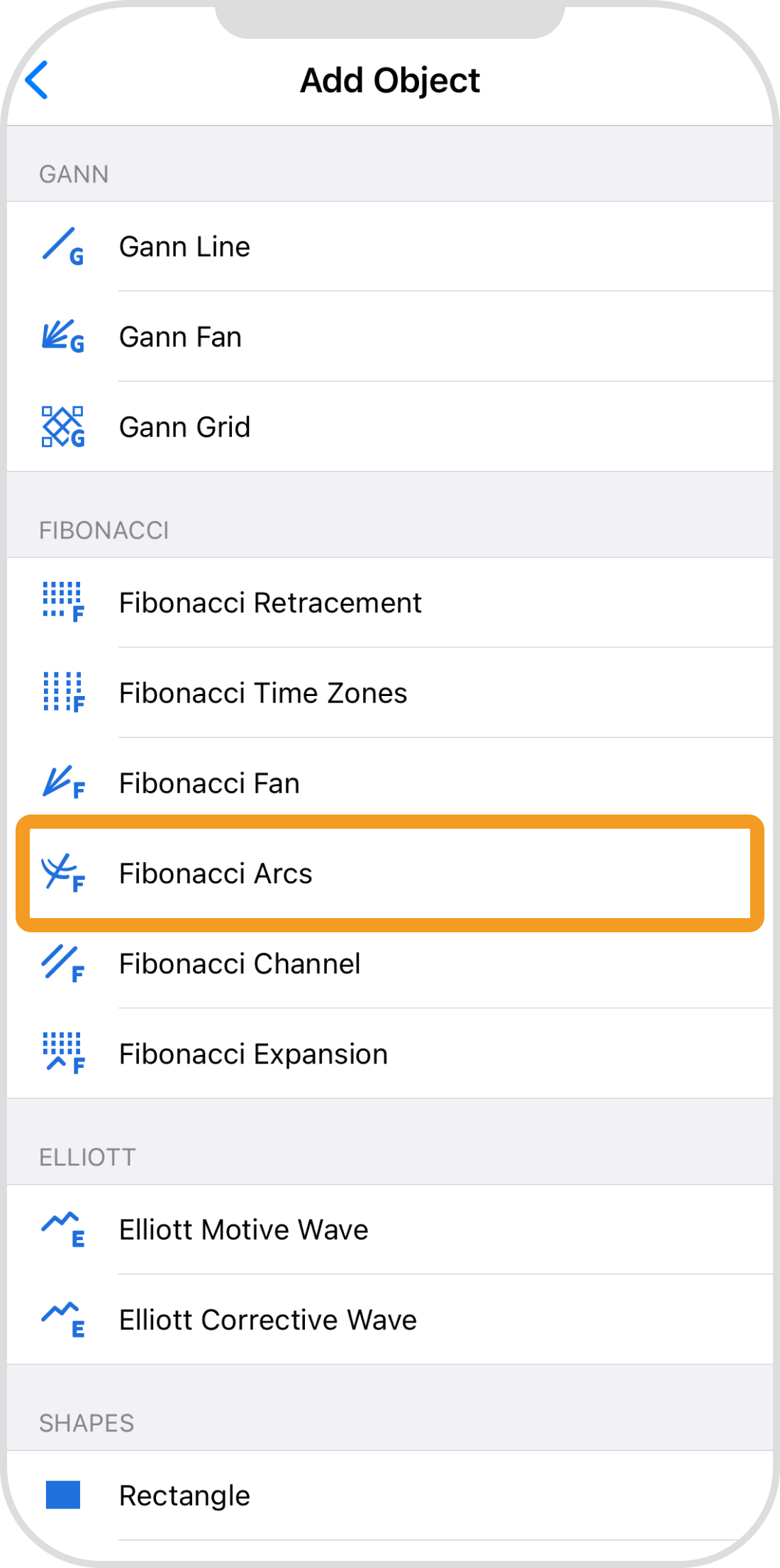This screenshot has height=1568, width=780.
Task: Select the Gann Grid entry
Action: pyautogui.click(x=184, y=427)
